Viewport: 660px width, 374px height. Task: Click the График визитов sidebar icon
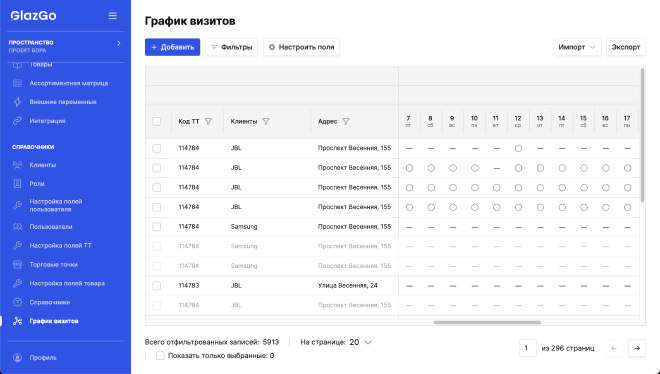[x=17, y=321]
